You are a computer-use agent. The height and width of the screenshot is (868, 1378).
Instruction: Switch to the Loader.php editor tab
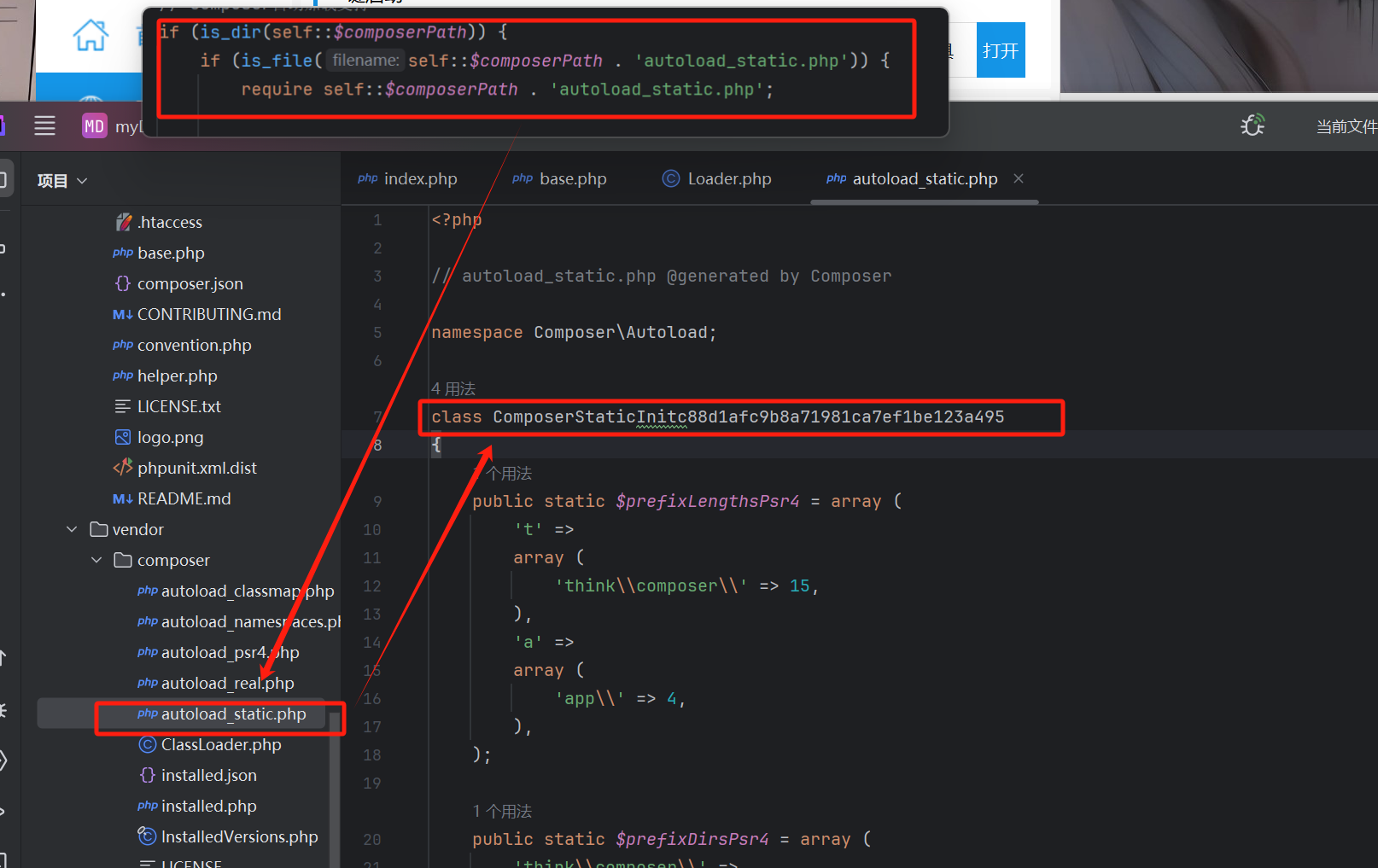coord(717,179)
